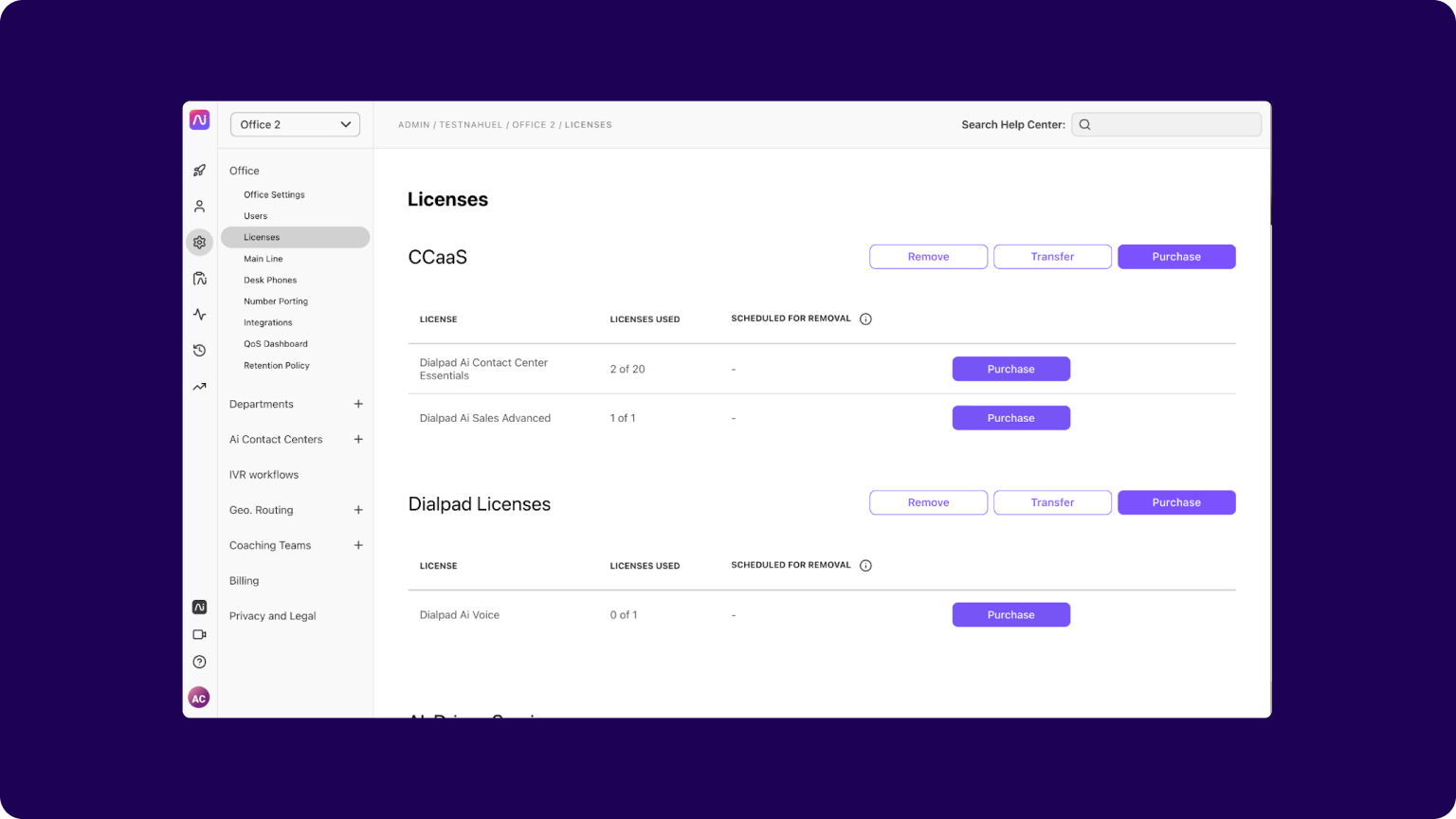
Task: Purchase the Dialpad Ai Voice license
Action: 1011,615
